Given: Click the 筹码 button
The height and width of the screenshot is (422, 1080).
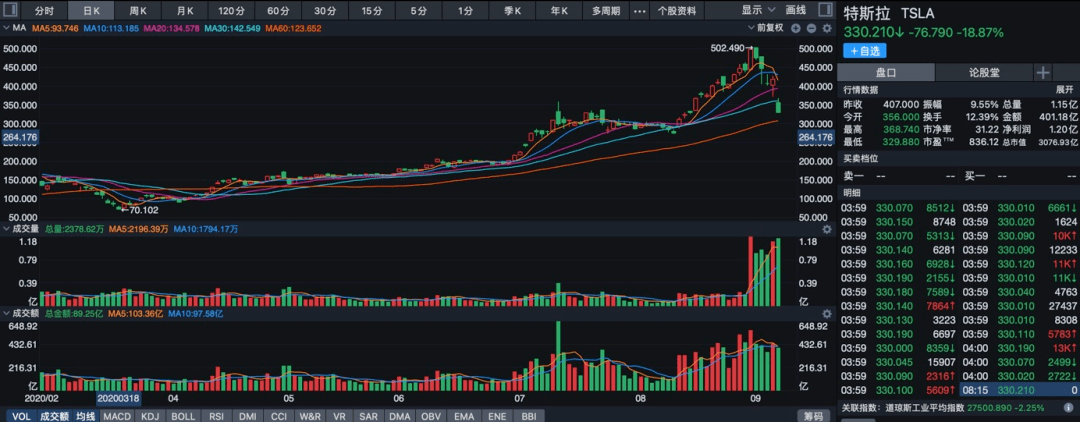Looking at the screenshot, I should click(x=812, y=415).
